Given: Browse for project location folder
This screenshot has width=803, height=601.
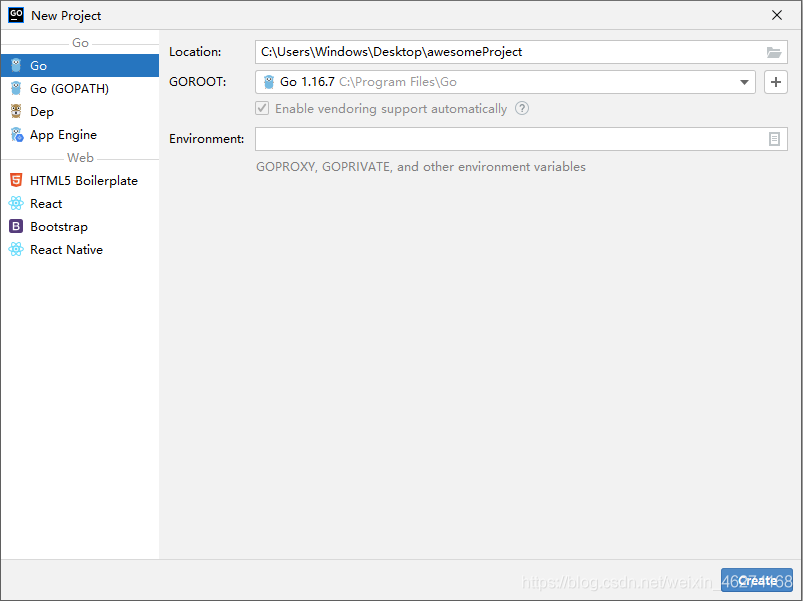Looking at the screenshot, I should point(774,52).
